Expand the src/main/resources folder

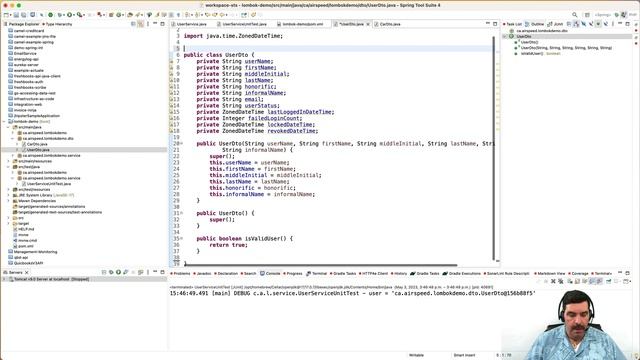[8, 161]
